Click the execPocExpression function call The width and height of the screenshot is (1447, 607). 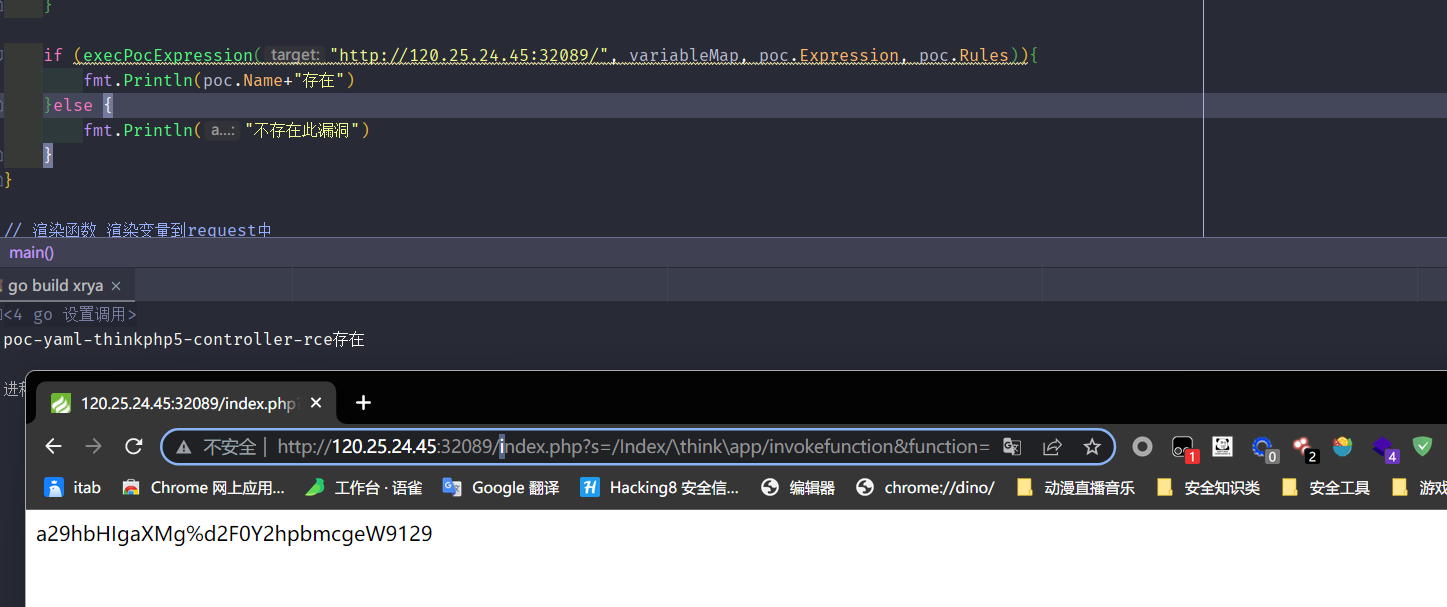point(169,55)
